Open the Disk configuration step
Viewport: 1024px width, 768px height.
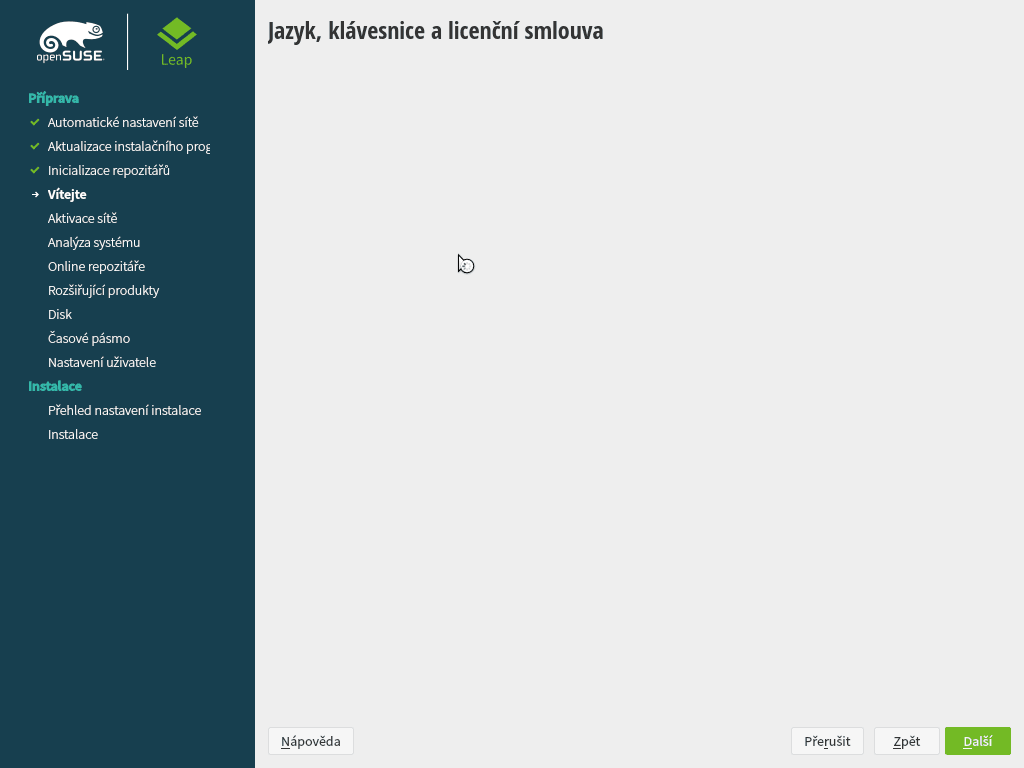click(59, 314)
